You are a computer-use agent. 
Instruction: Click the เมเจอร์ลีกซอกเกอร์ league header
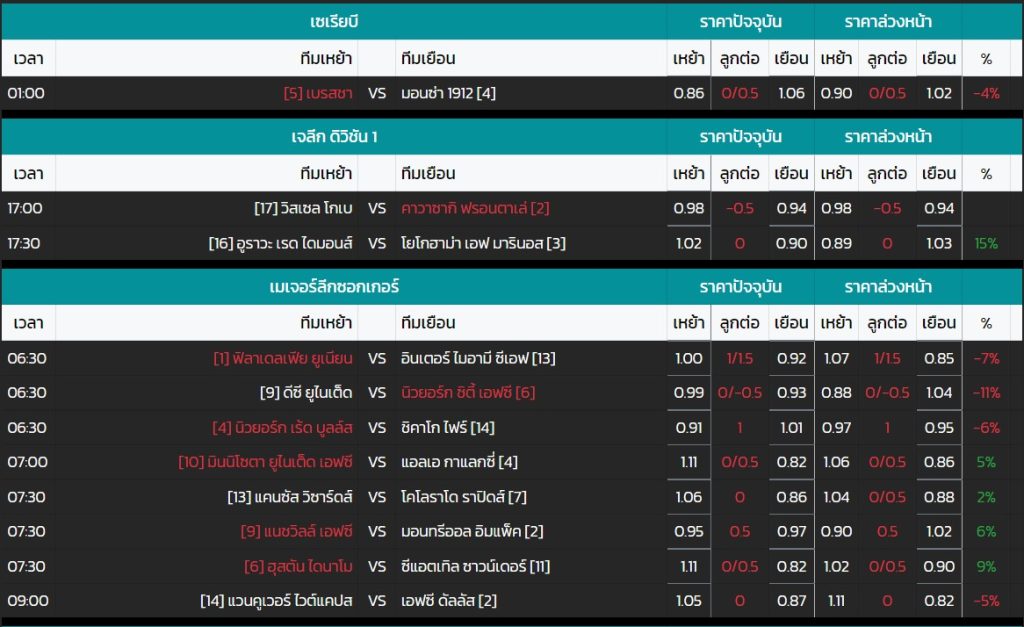coord(334,286)
